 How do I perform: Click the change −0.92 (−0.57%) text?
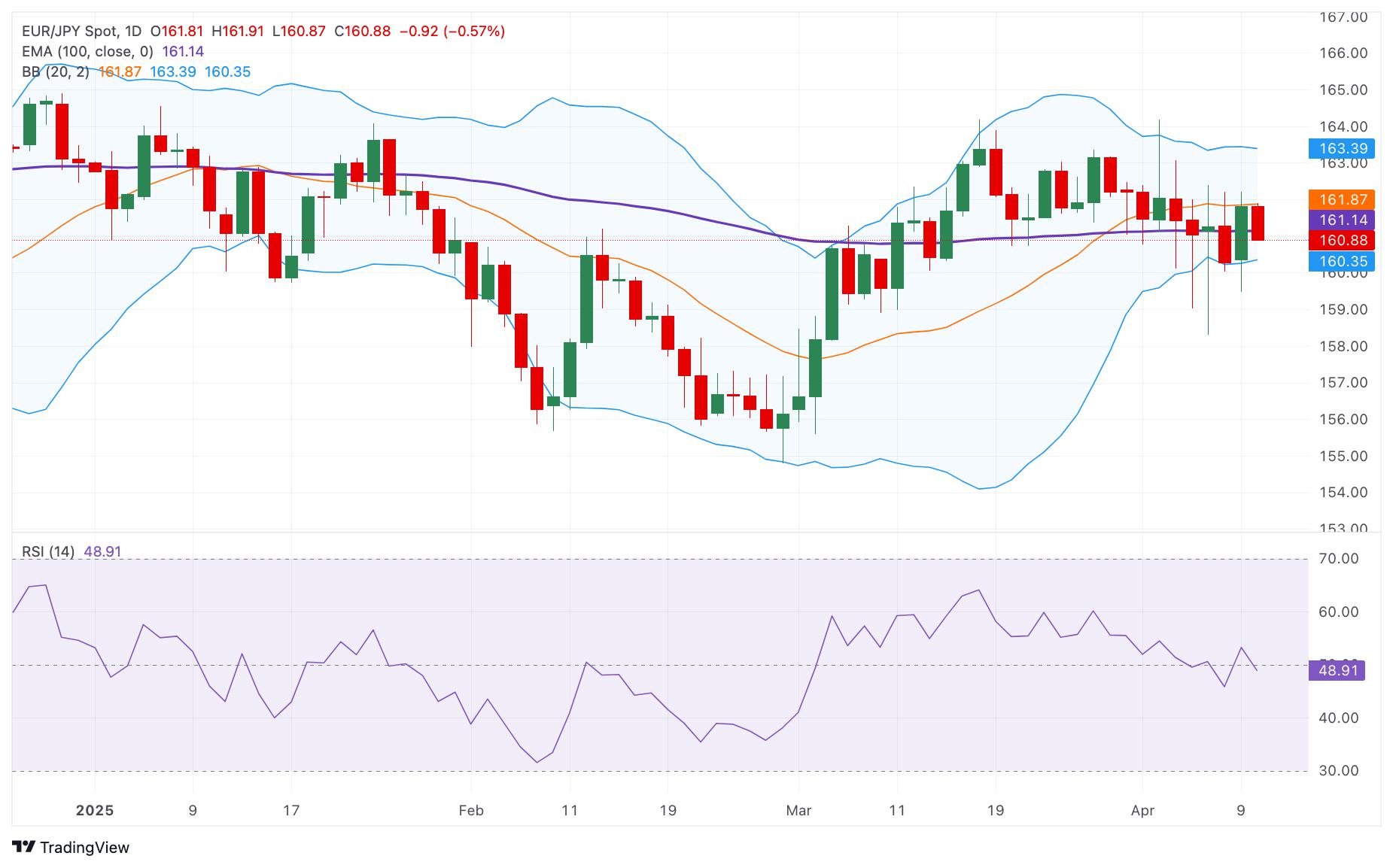pyautogui.click(x=452, y=31)
